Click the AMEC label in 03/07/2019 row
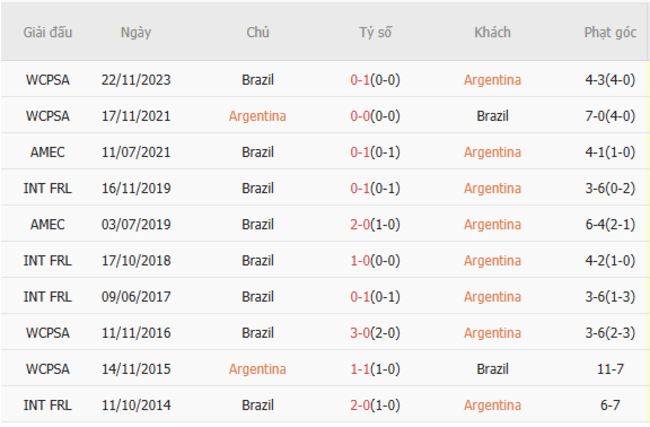 click(x=48, y=224)
